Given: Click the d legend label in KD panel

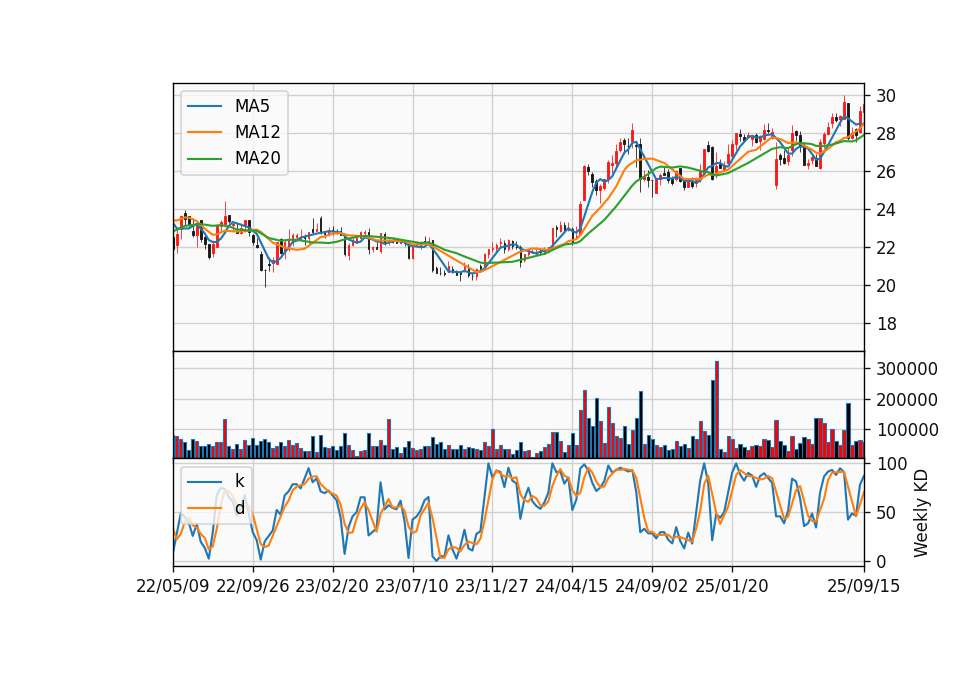Looking at the screenshot, I should (x=239, y=508).
